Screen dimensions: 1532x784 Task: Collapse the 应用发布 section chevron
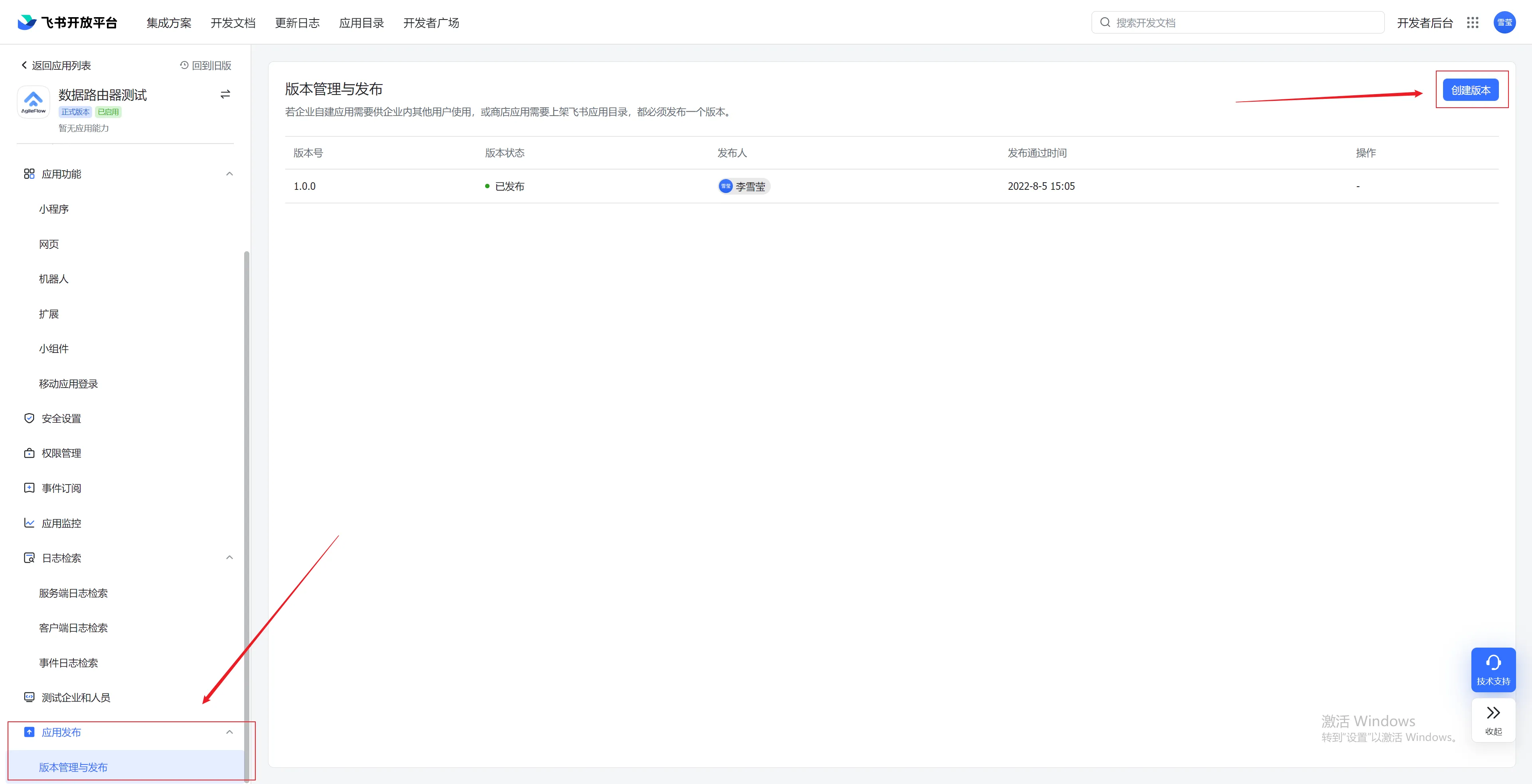[x=229, y=732]
